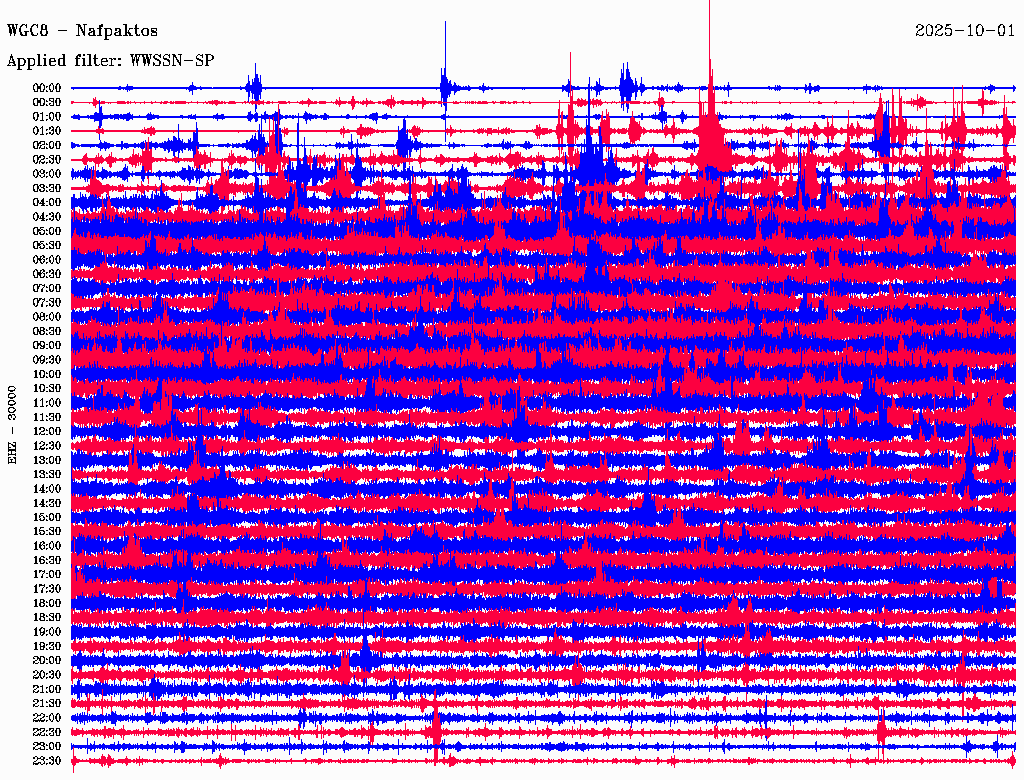The image size is (1024, 780).
Task: Select the 12:30 time row label
Action: [47, 446]
